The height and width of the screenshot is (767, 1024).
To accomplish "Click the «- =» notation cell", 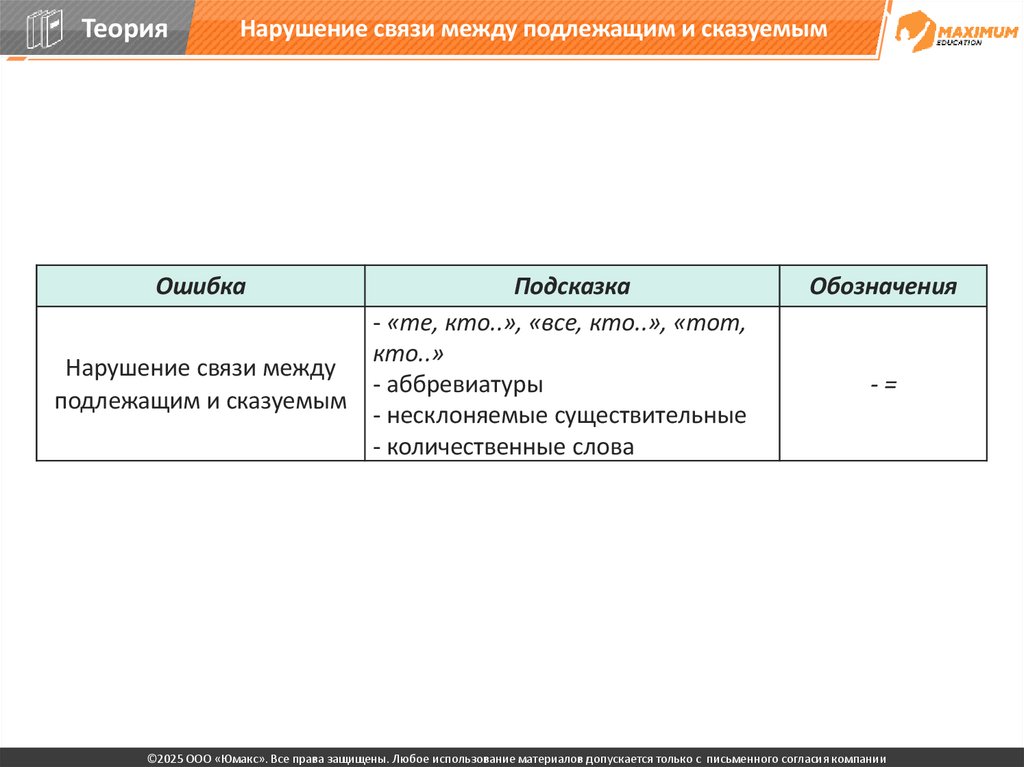I will [x=883, y=384].
